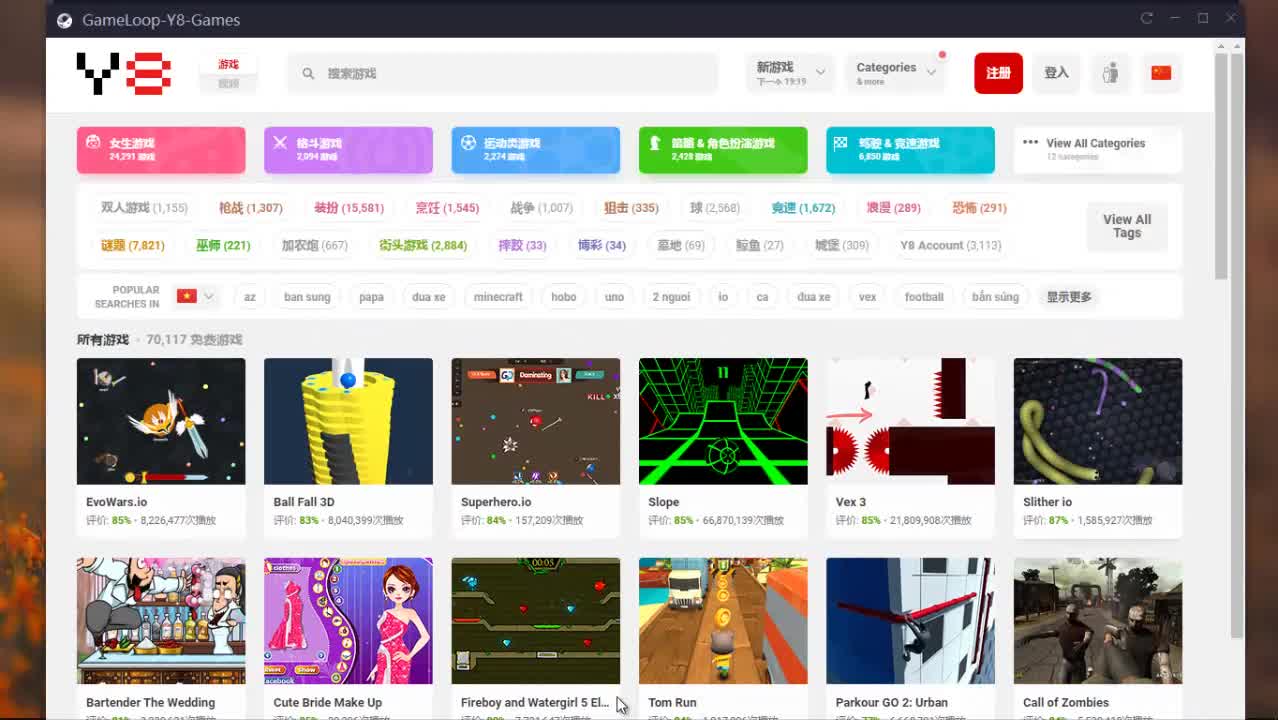Expand the Categories dropdown
This screenshot has width=1278, height=720.
(896, 73)
